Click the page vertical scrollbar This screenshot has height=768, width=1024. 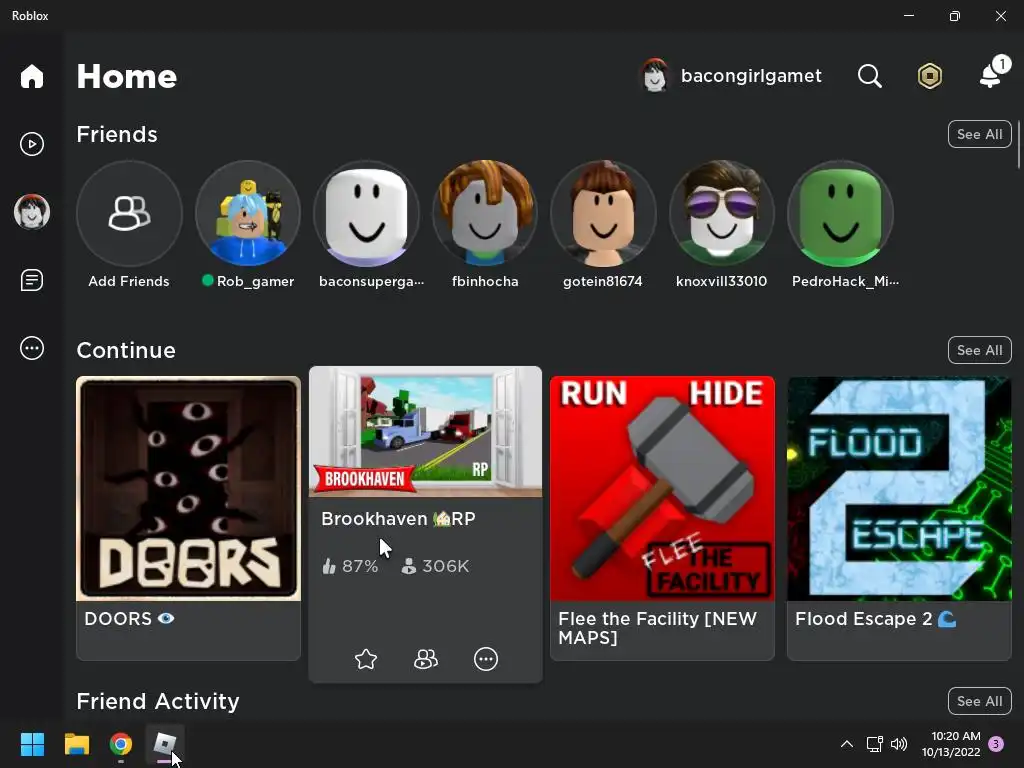tap(1019, 144)
